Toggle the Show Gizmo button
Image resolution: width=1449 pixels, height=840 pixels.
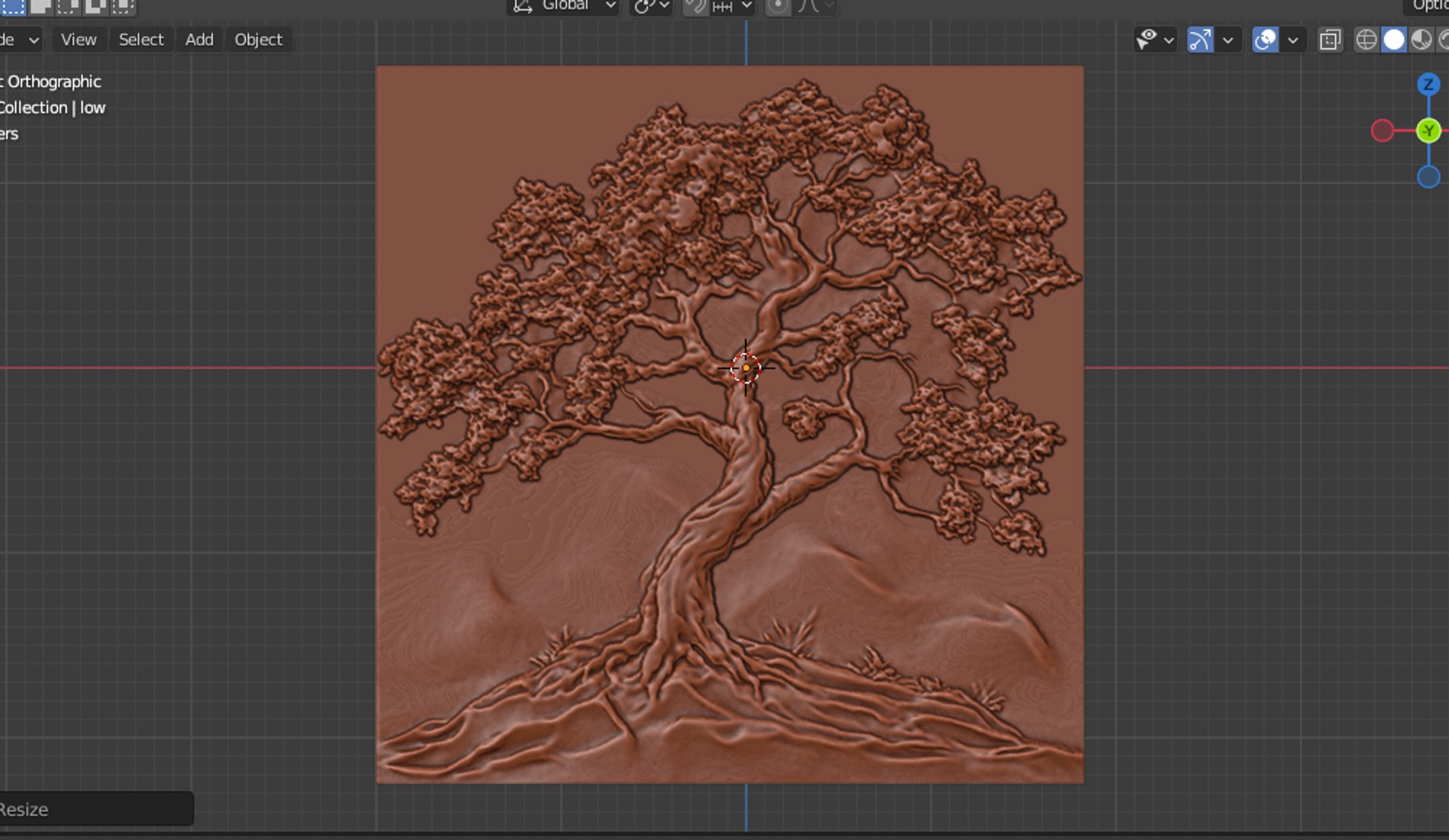[x=1200, y=40]
